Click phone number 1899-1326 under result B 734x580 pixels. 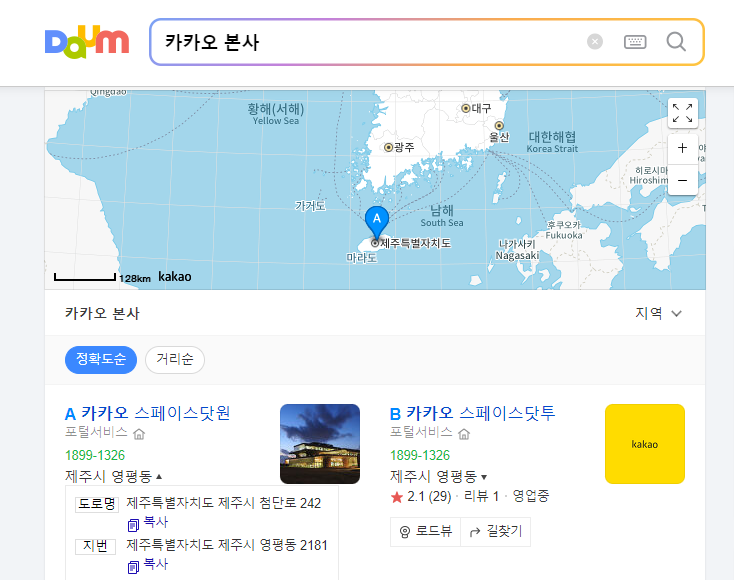click(420, 455)
